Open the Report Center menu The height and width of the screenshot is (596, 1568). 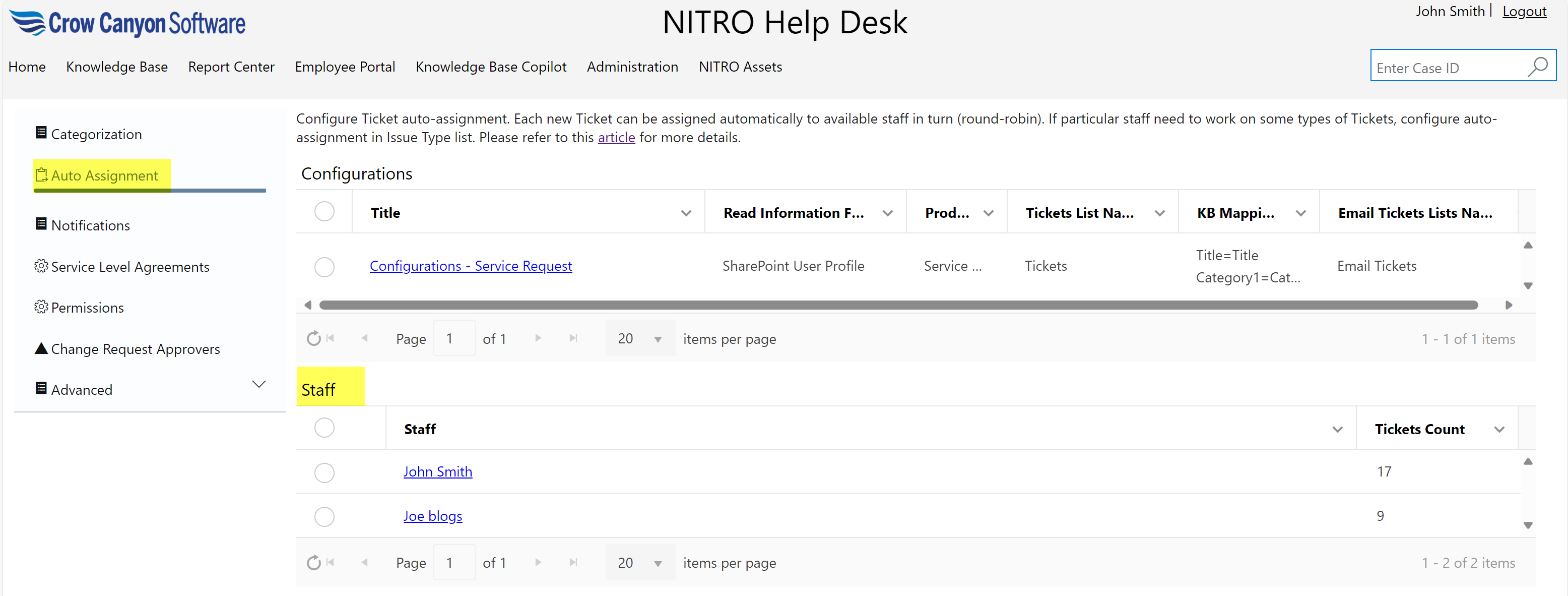pyautogui.click(x=231, y=67)
